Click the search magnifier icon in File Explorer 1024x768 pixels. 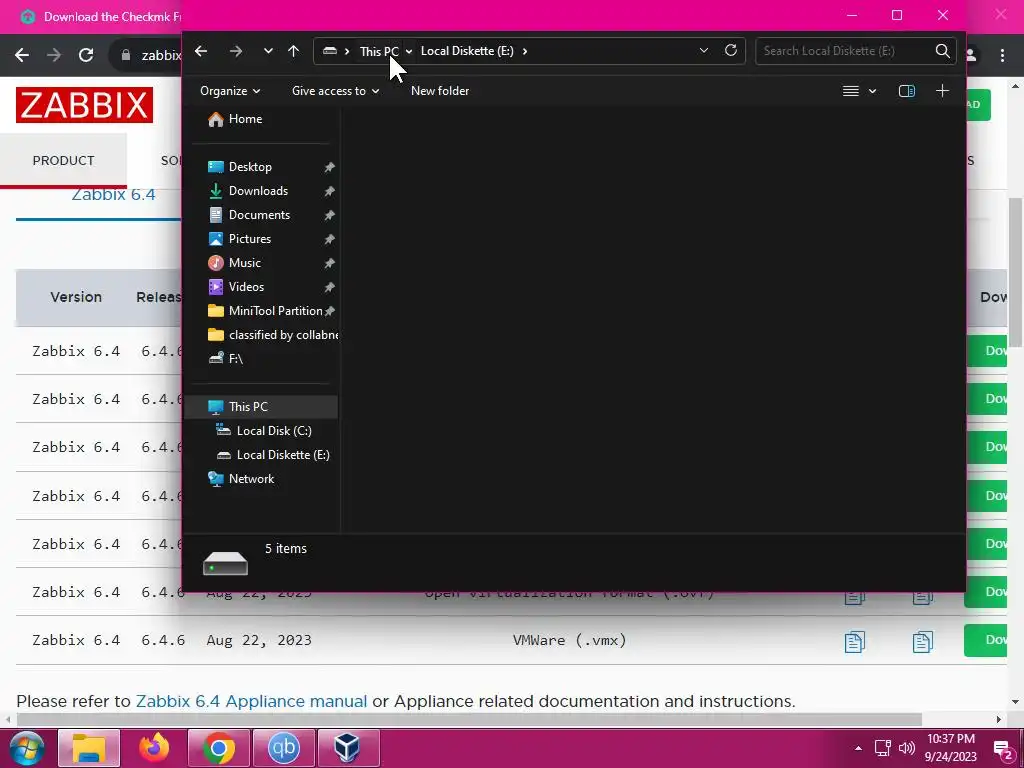point(942,51)
